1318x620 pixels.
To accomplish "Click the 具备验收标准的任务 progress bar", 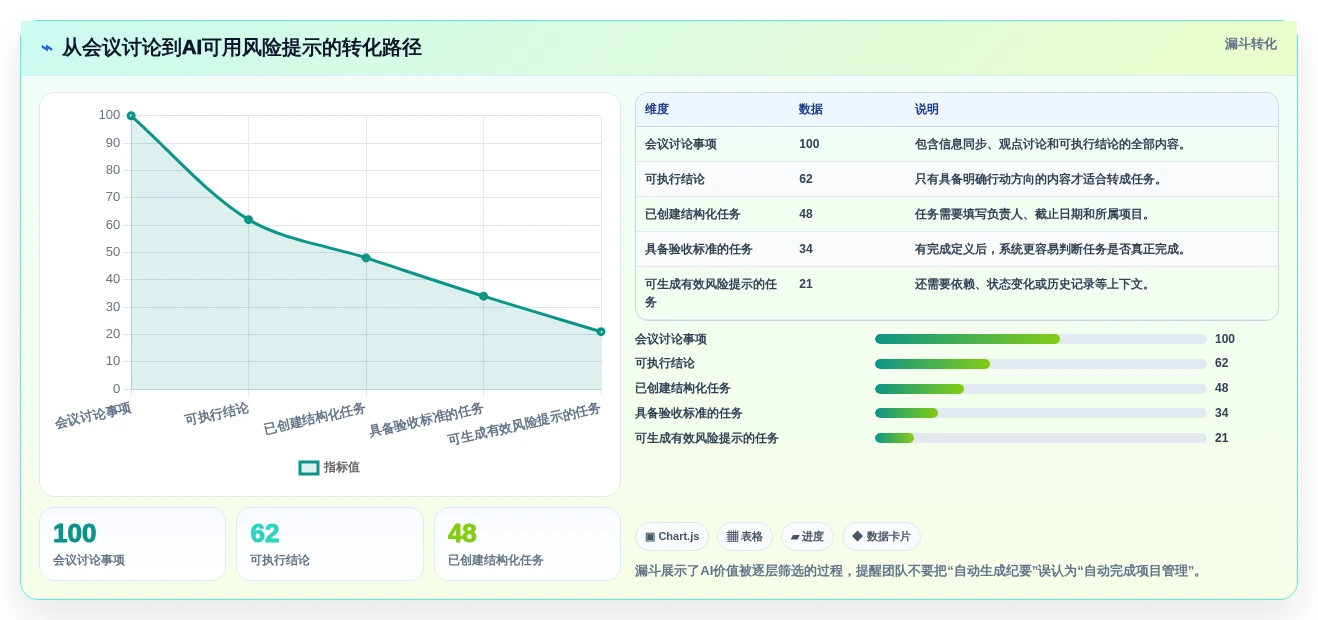I will (x=1041, y=413).
